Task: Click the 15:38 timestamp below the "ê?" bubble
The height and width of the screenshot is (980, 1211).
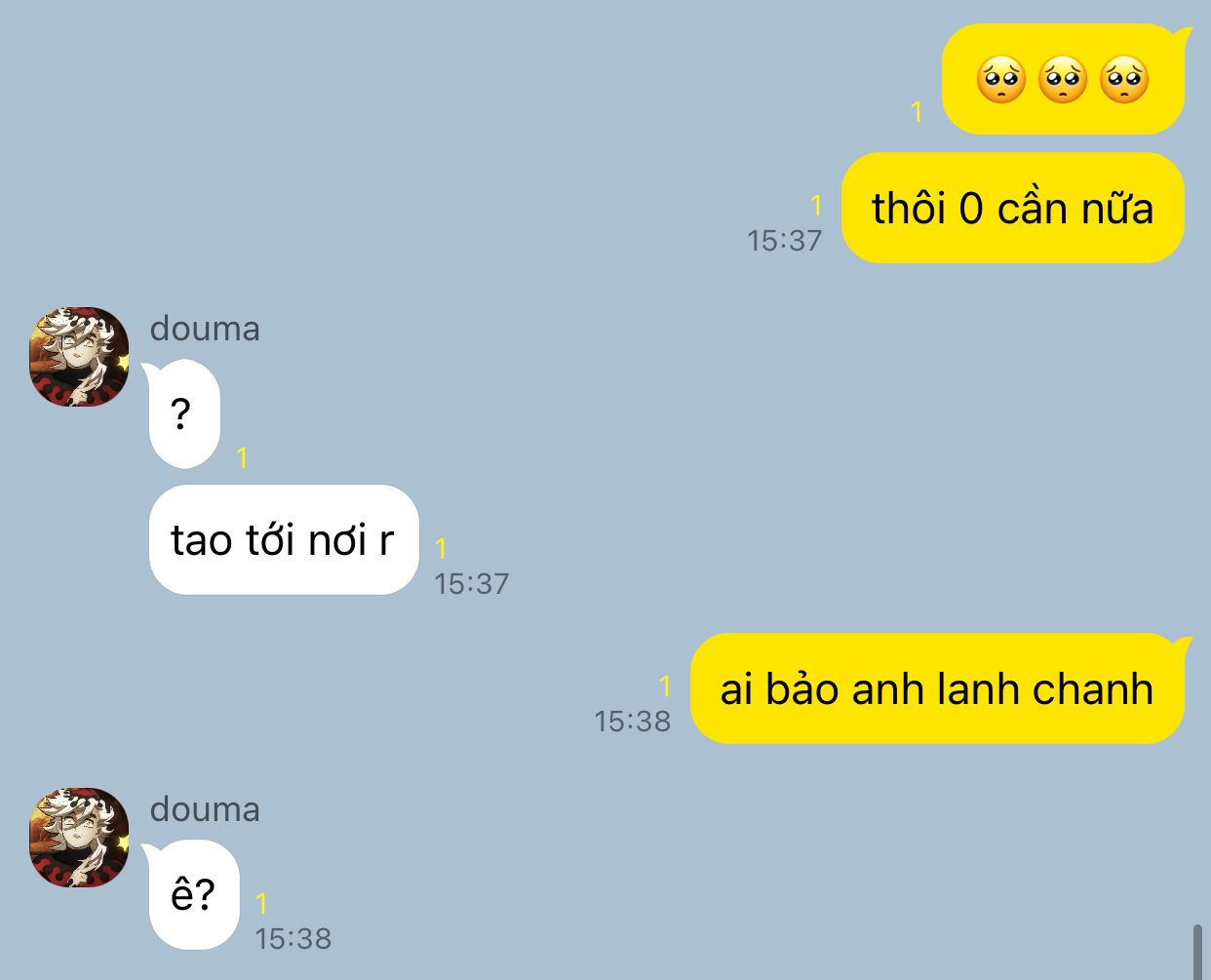Action: tap(293, 938)
